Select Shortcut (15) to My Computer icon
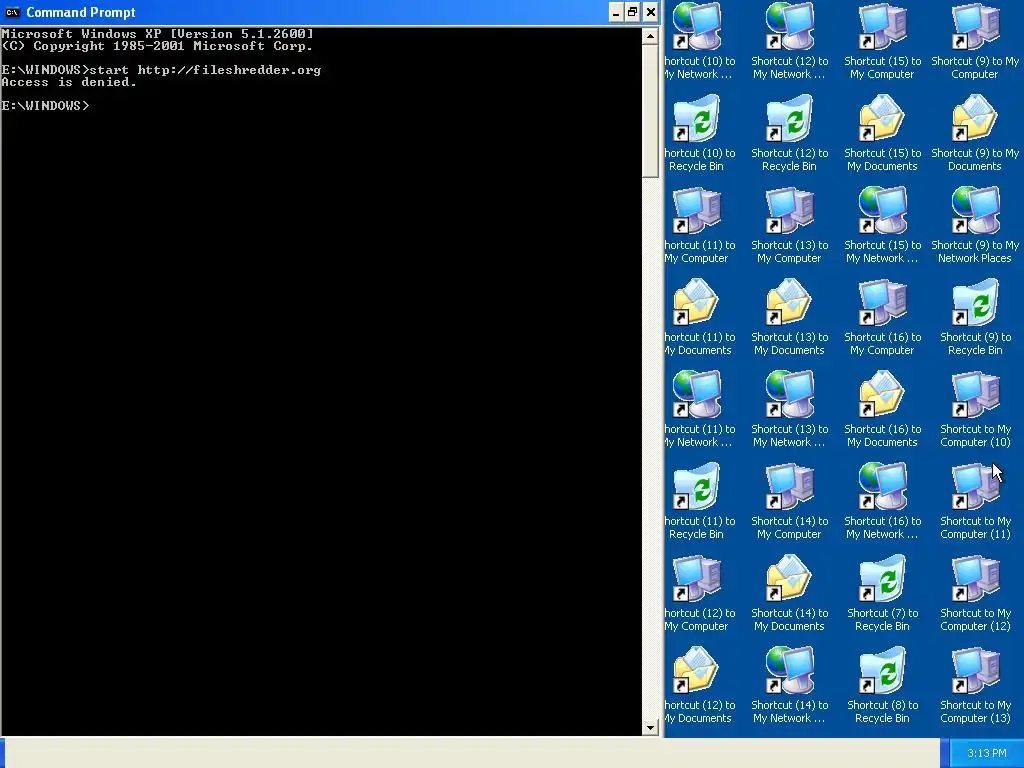This screenshot has height=768, width=1024. (882, 26)
